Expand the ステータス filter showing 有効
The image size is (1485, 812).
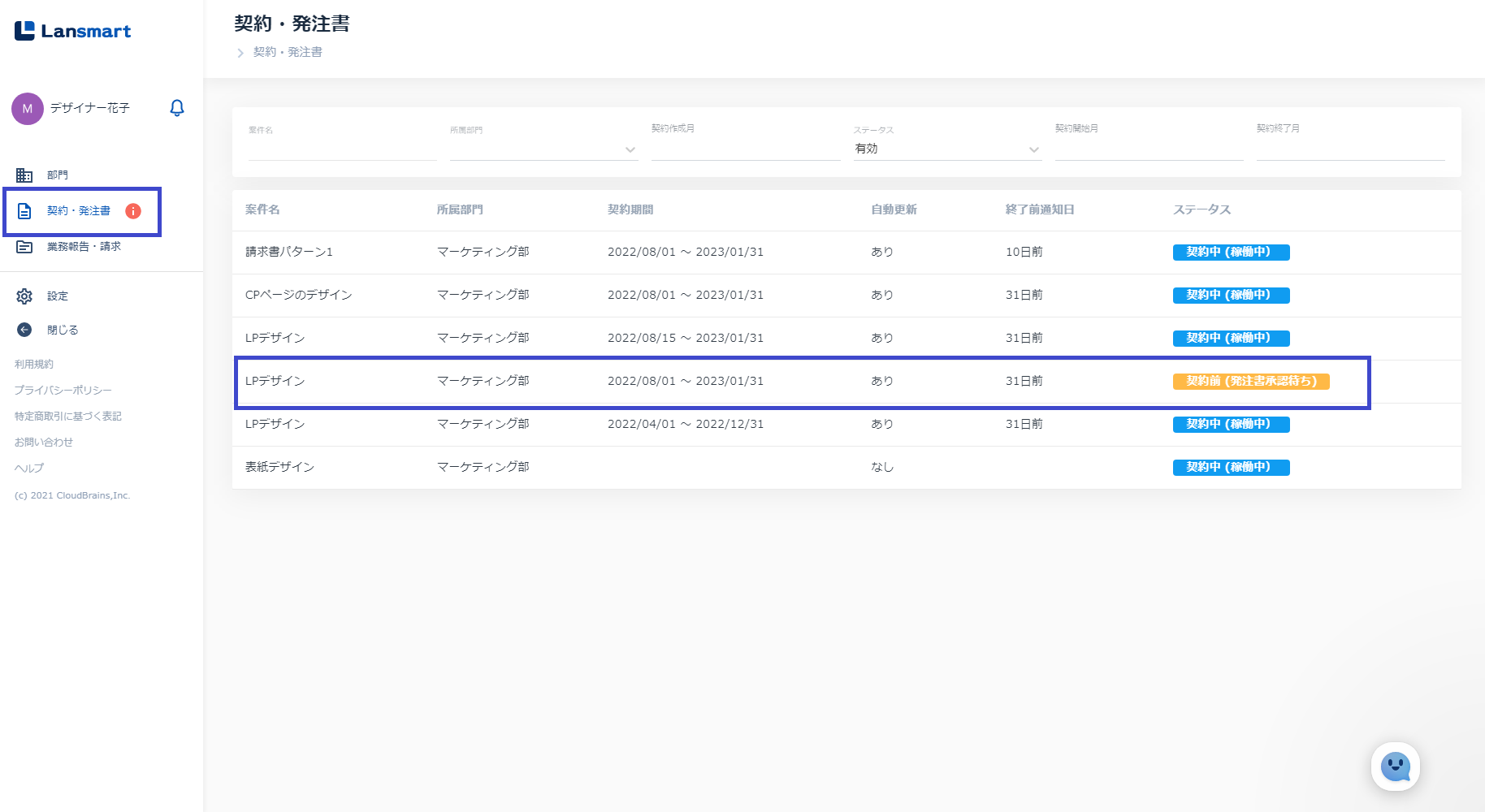coord(1033,149)
